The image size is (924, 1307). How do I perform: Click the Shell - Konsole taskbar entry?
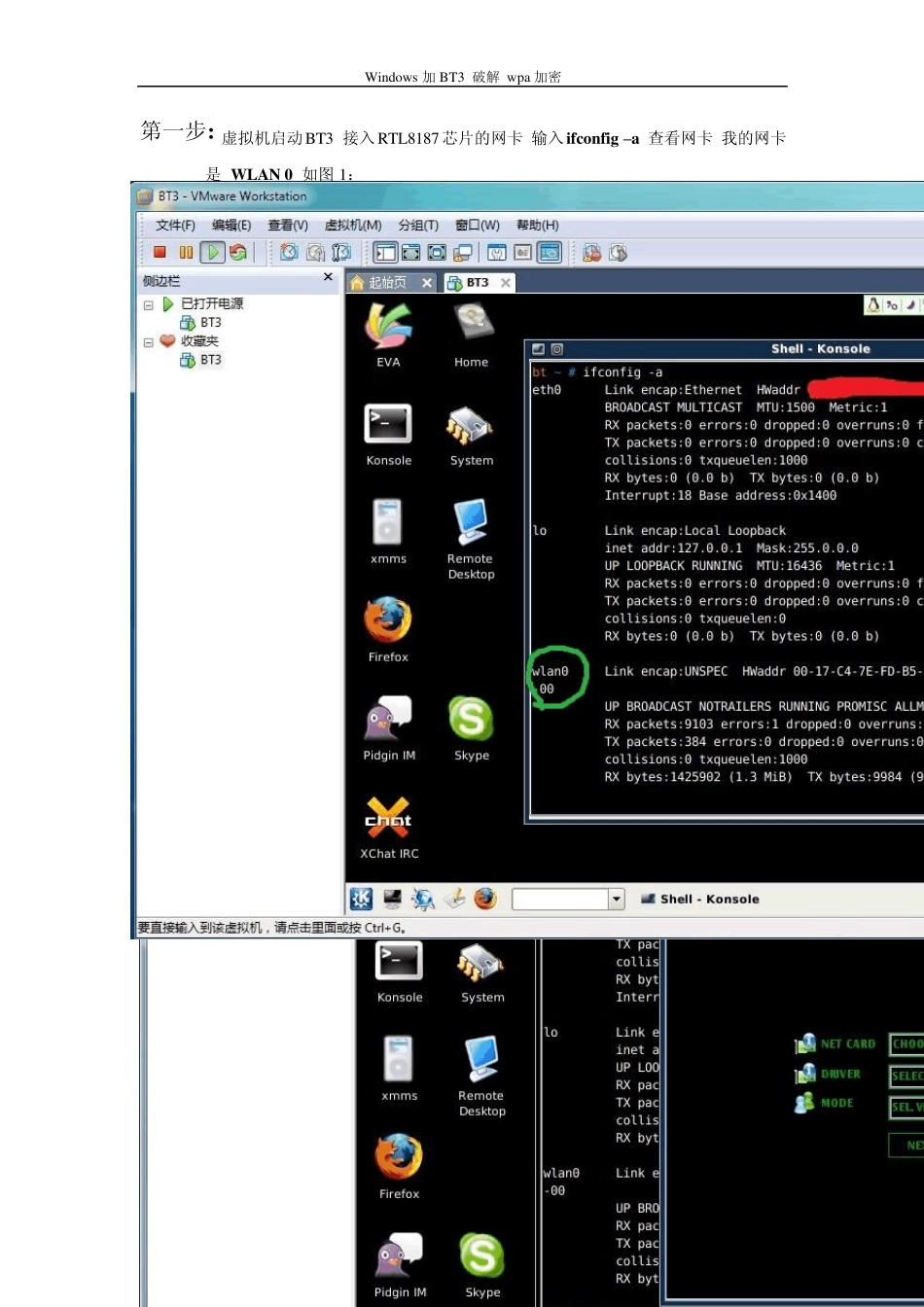tap(700, 900)
